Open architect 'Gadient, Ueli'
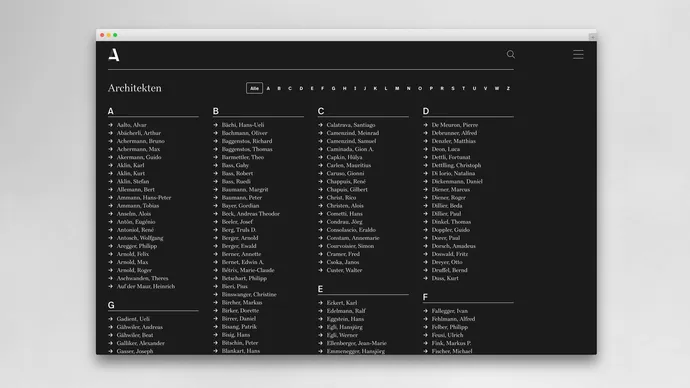 pos(133,319)
